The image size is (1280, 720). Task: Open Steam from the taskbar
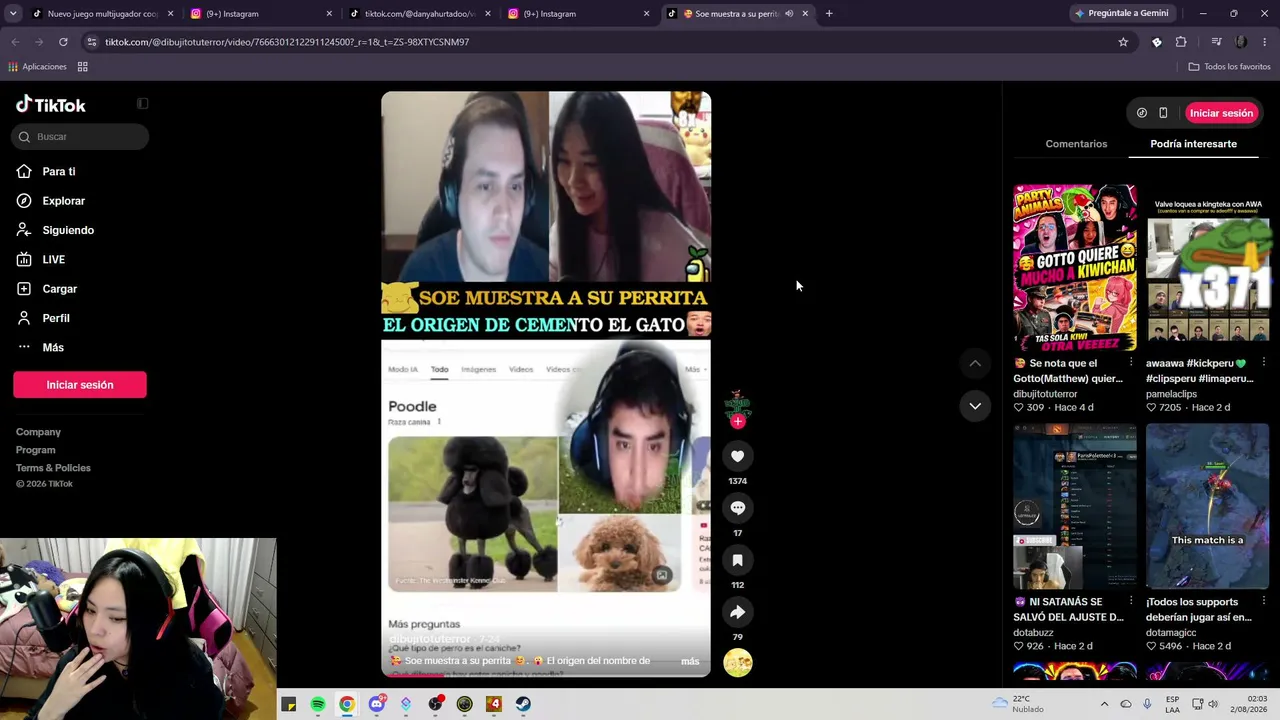(x=523, y=704)
